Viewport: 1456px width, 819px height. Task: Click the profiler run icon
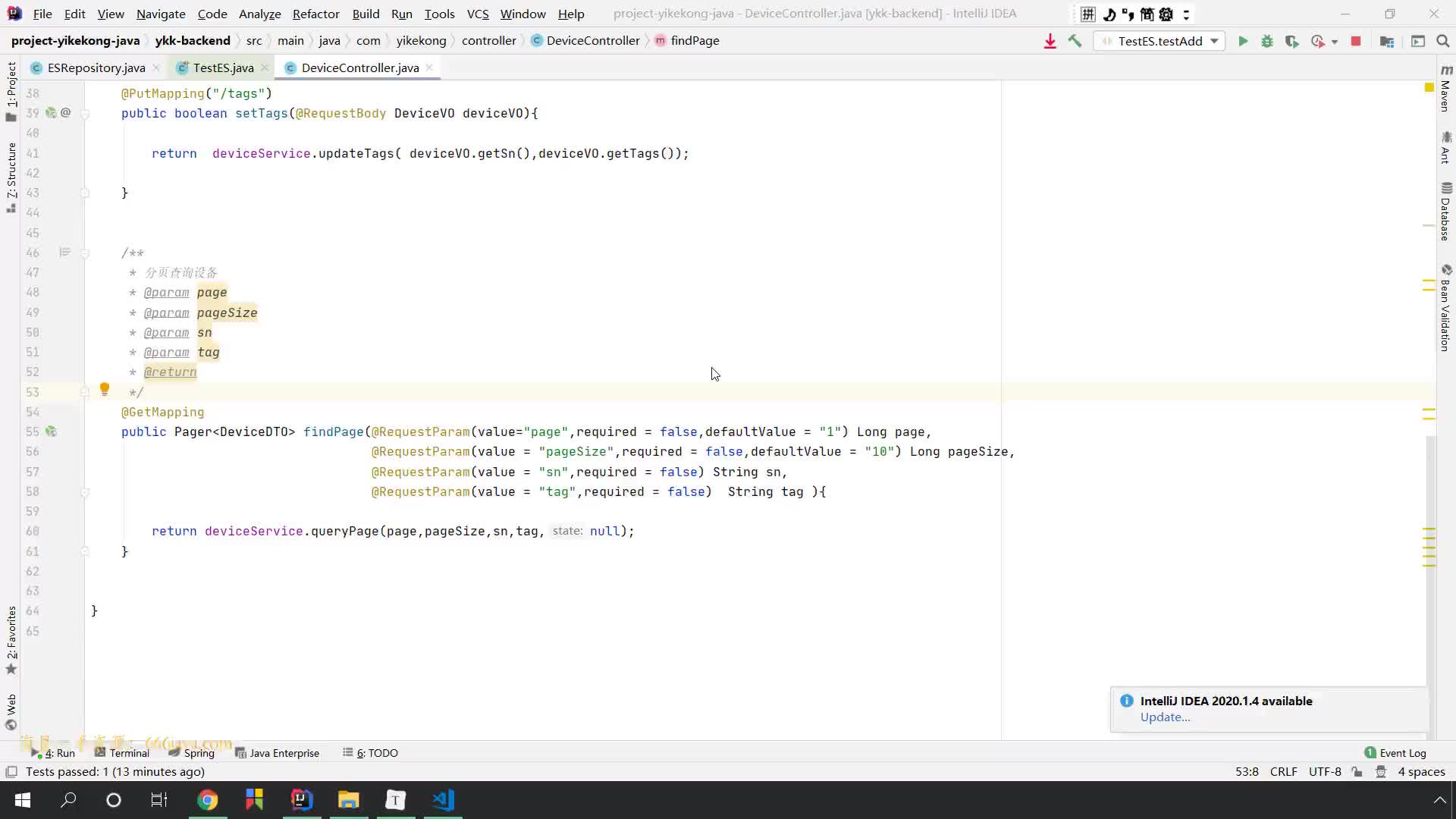tap(1318, 41)
